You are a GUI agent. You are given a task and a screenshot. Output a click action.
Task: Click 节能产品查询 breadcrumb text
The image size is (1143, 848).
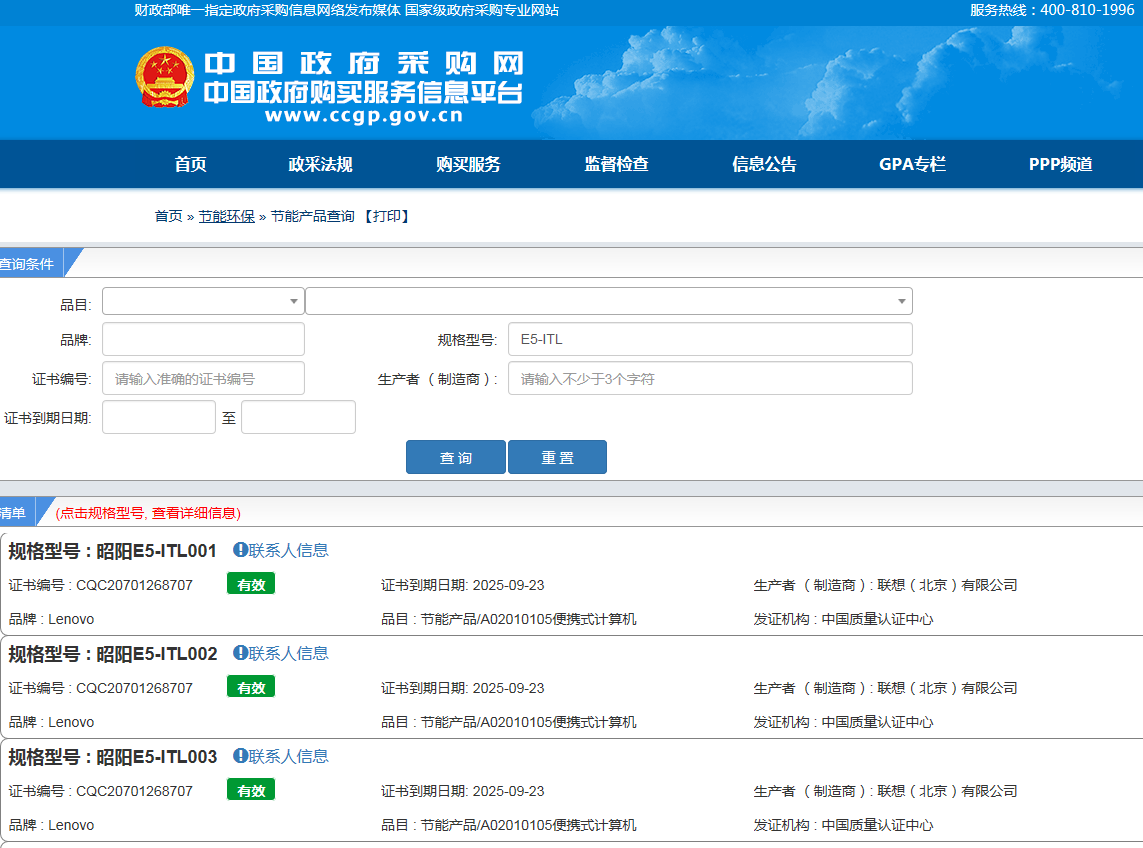coord(313,217)
